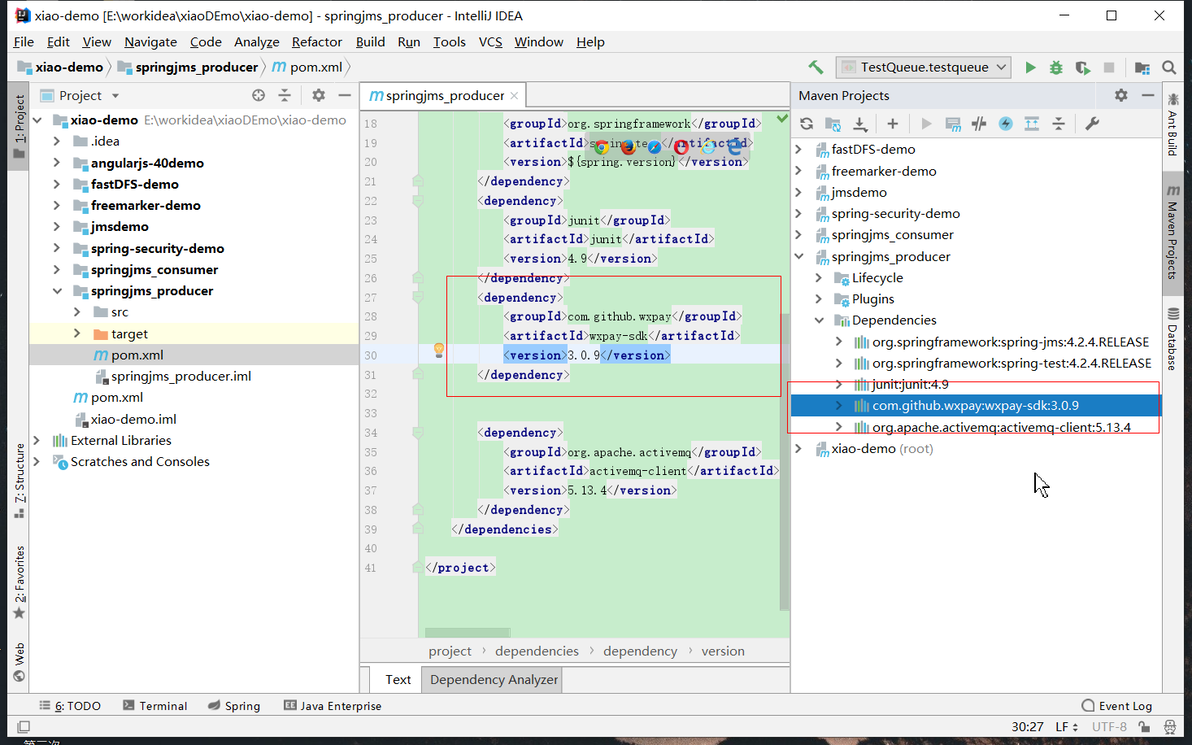Select springjms_producer.iml file in Project tree
The width and height of the screenshot is (1192, 745).
[181, 376]
